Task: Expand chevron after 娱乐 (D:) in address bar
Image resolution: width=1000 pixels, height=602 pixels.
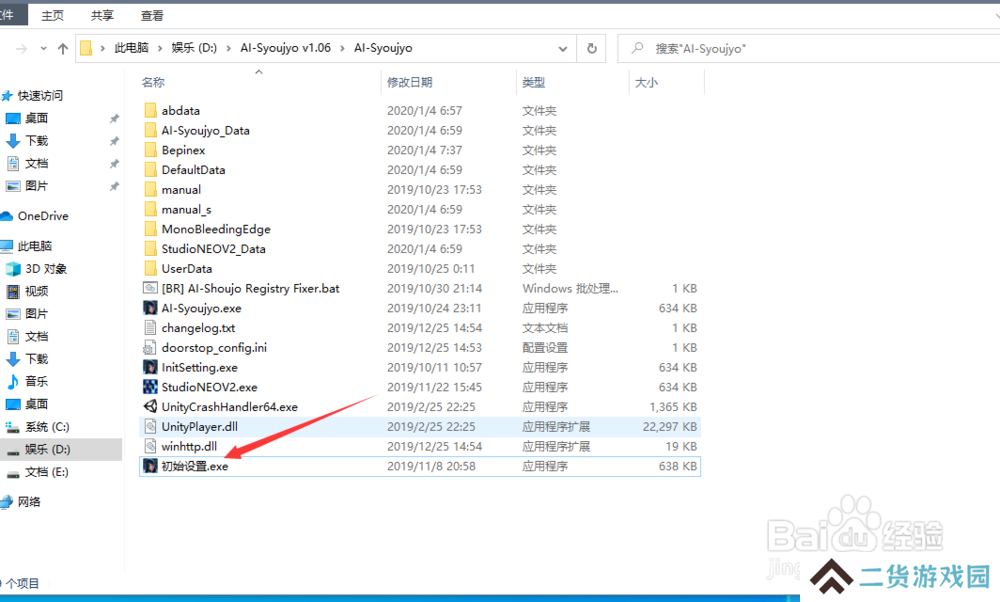Action: coord(228,48)
